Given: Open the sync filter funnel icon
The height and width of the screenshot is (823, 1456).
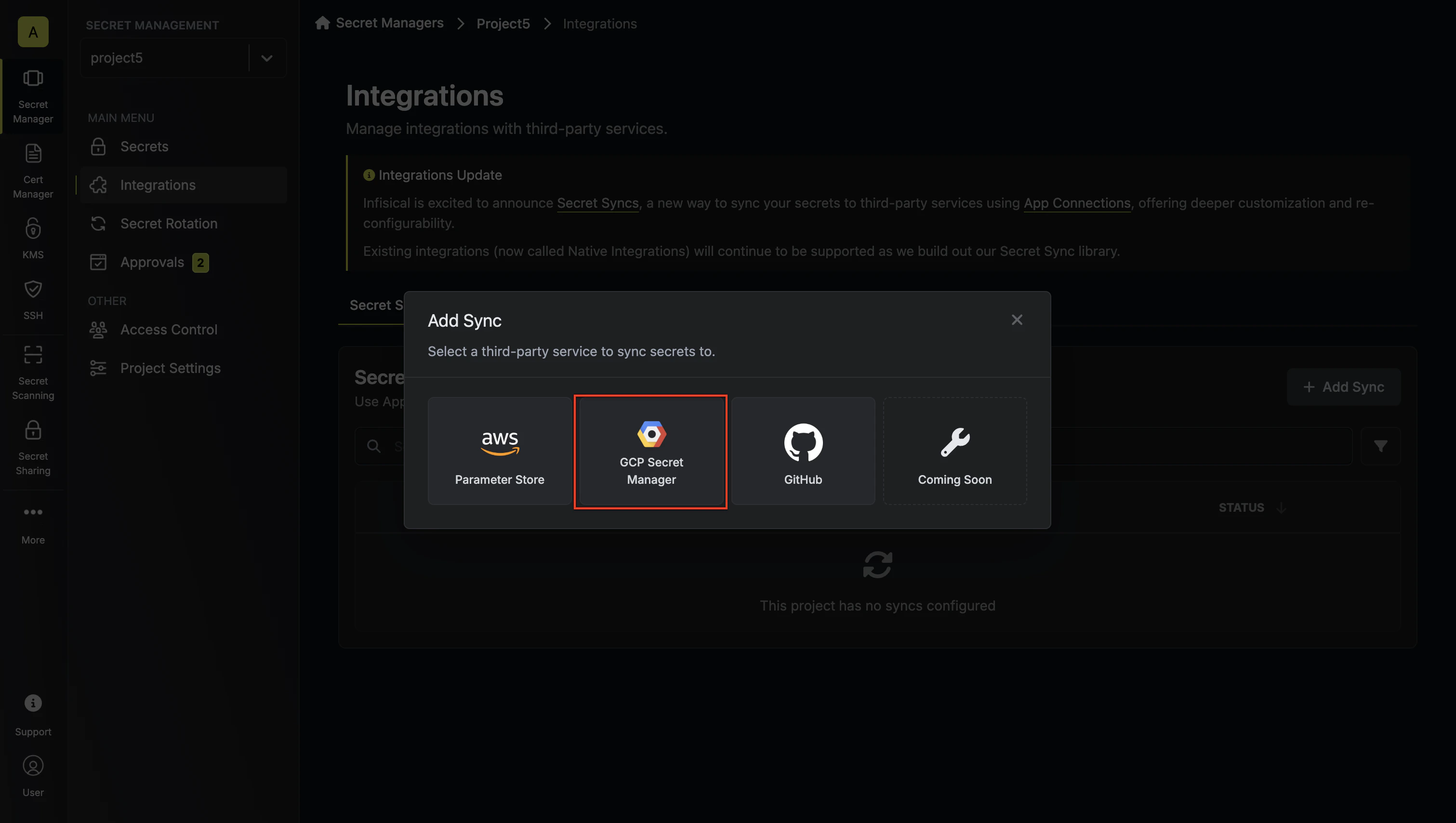Looking at the screenshot, I should tap(1380, 446).
